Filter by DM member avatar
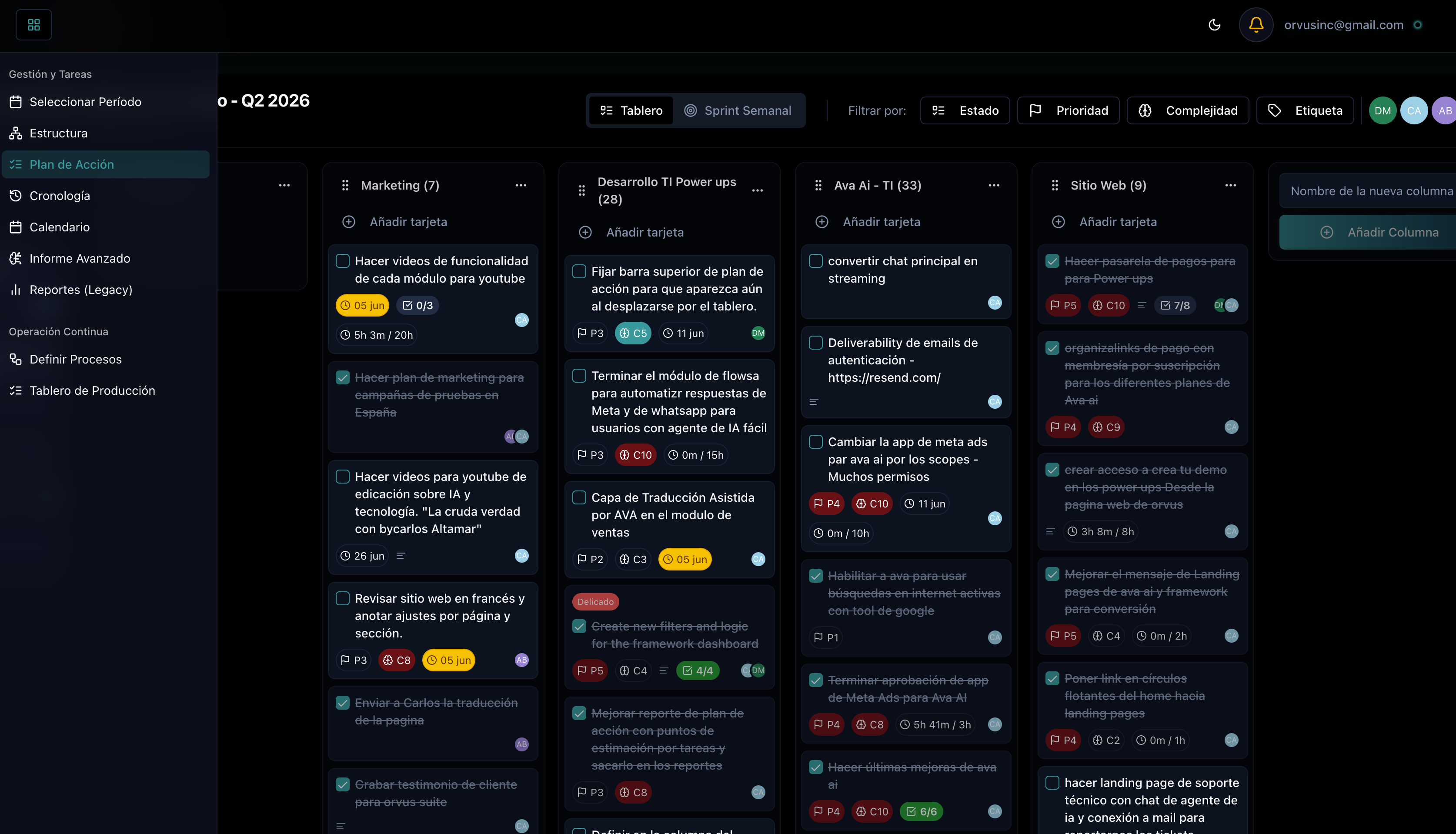This screenshot has width=1456, height=834. click(x=1382, y=110)
